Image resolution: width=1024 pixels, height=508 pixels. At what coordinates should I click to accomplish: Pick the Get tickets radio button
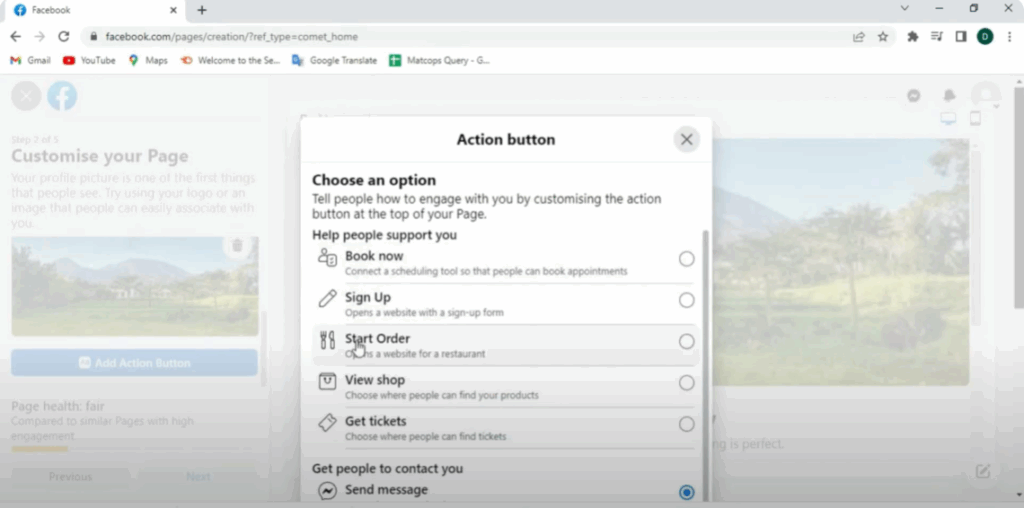point(686,424)
